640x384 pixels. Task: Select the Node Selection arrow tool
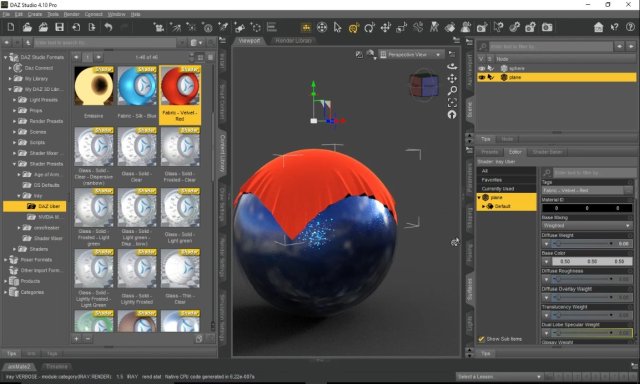(337, 27)
